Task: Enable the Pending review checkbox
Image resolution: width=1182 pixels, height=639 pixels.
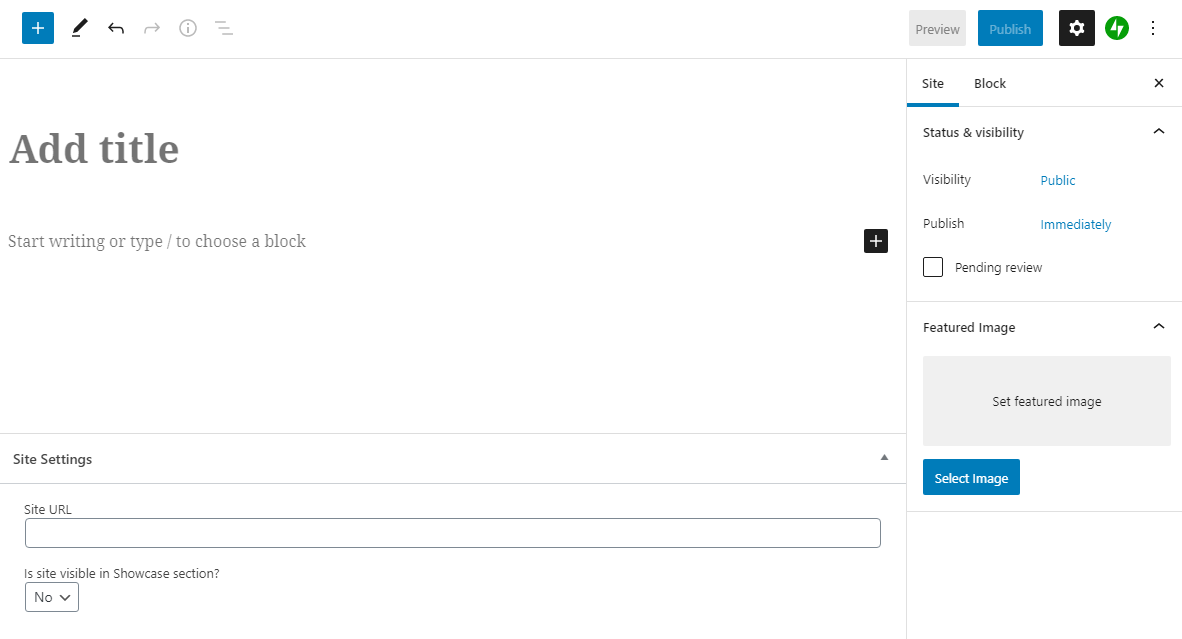Action: click(x=932, y=267)
